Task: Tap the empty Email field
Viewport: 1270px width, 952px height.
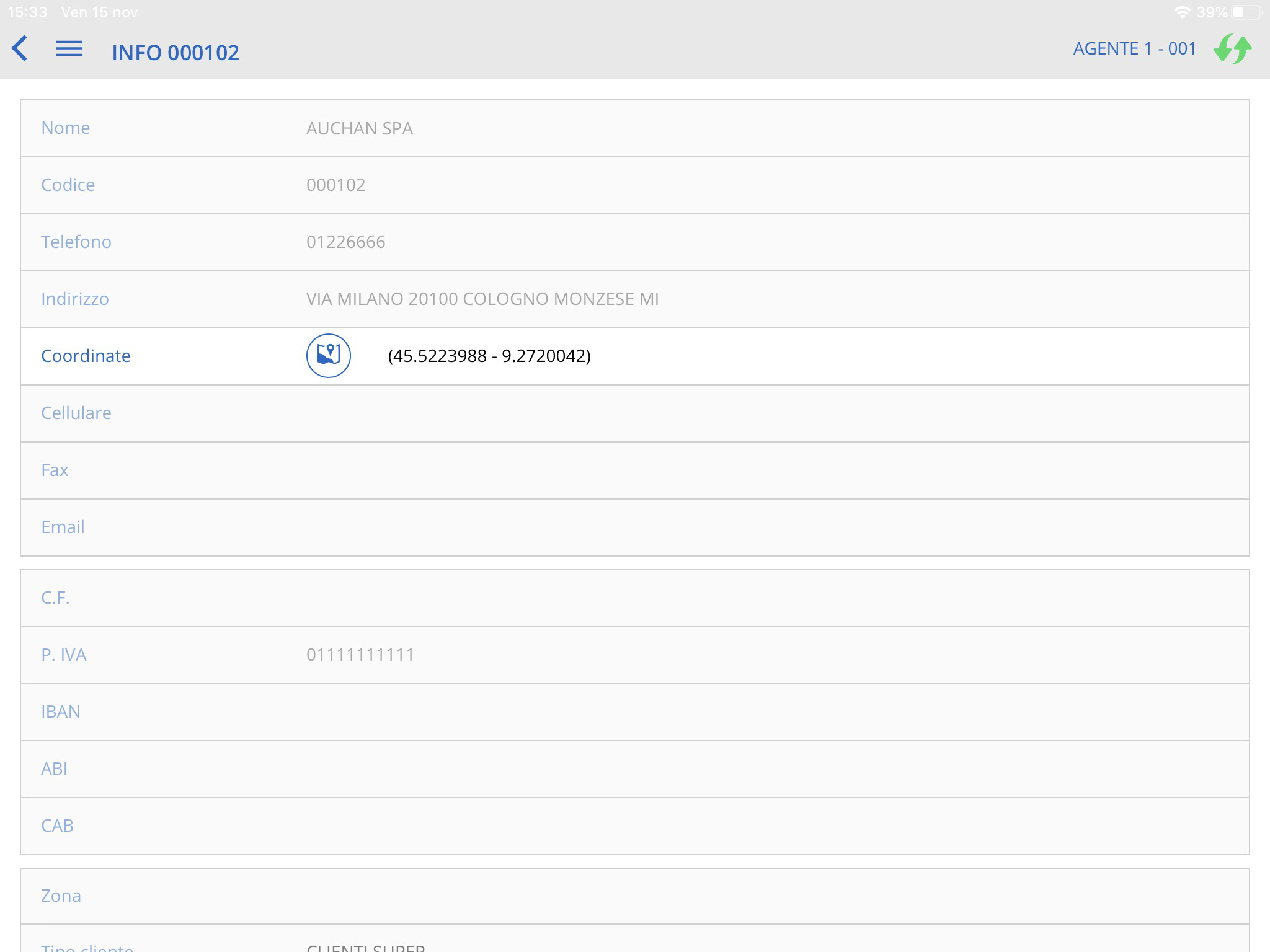Action: pyautogui.click(x=634, y=527)
